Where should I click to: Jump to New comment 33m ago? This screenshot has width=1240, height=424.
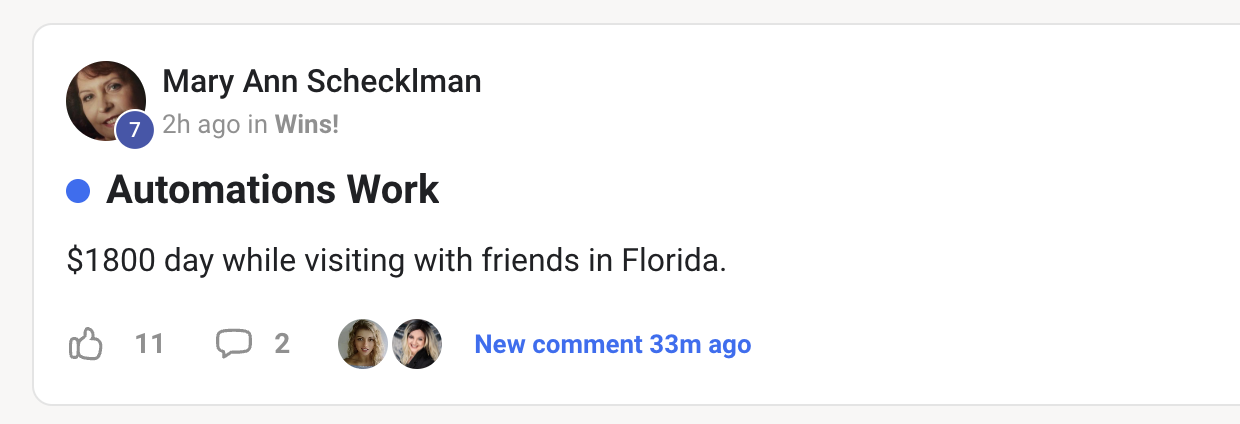(612, 344)
